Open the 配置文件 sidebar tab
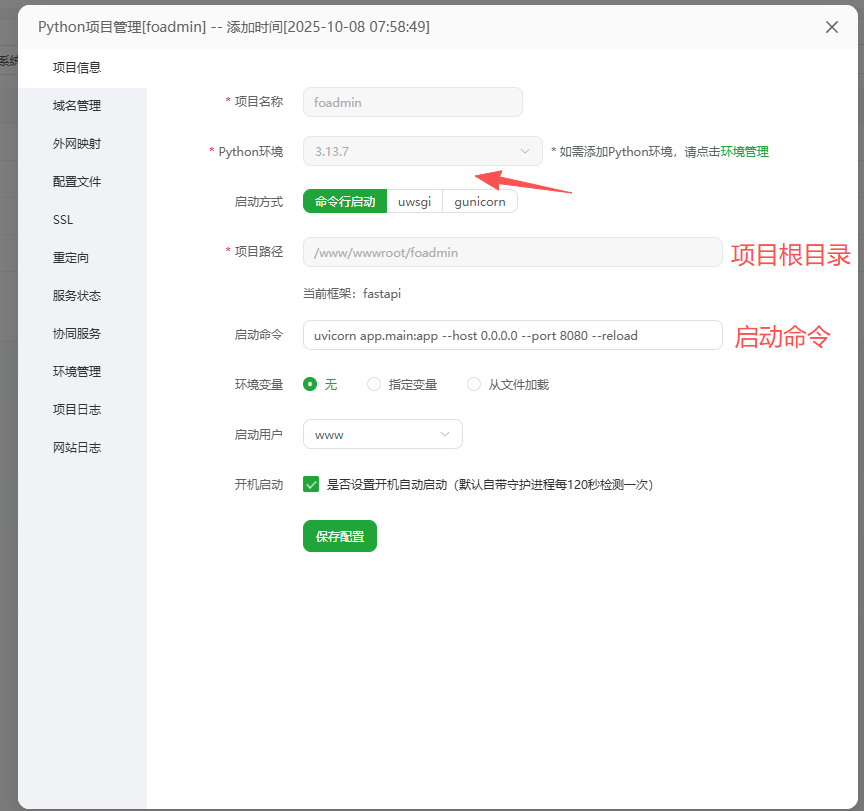The width and height of the screenshot is (864, 811). coord(77,182)
